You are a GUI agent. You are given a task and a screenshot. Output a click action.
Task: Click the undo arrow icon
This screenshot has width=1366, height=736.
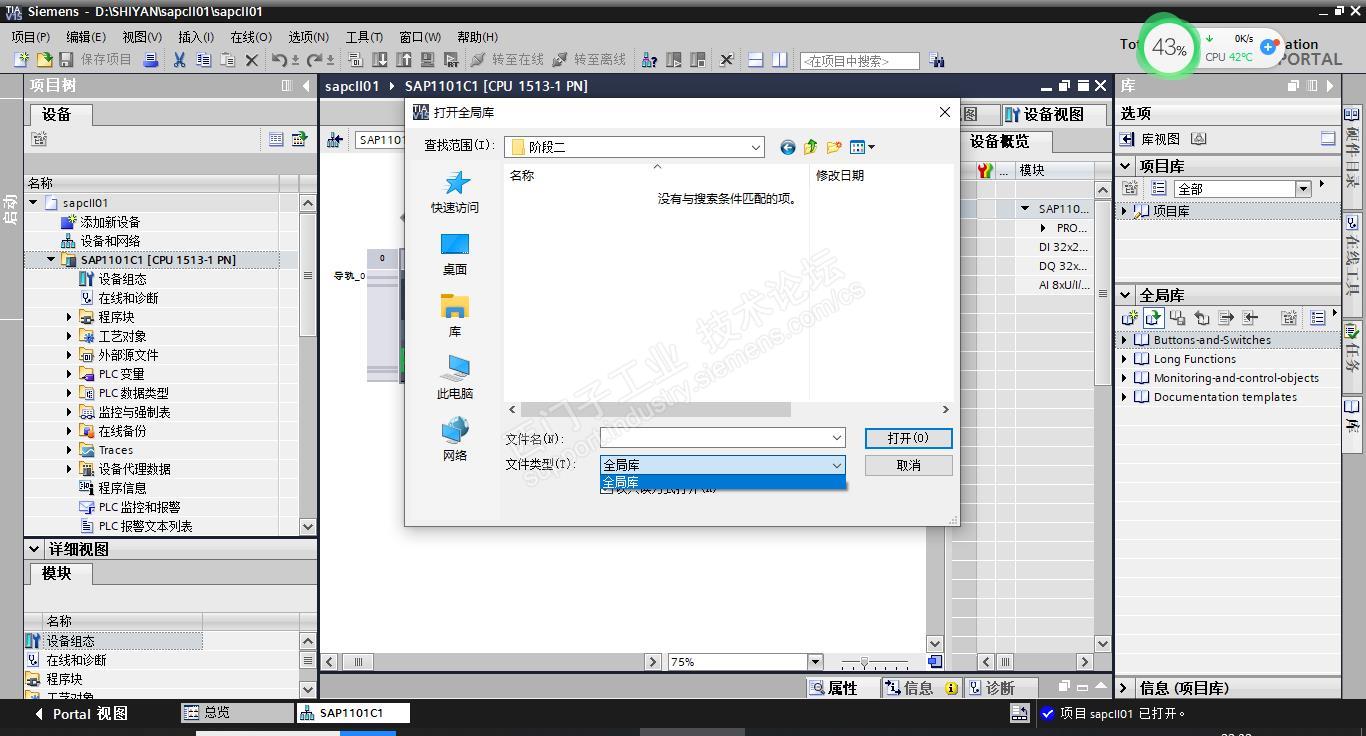279,60
